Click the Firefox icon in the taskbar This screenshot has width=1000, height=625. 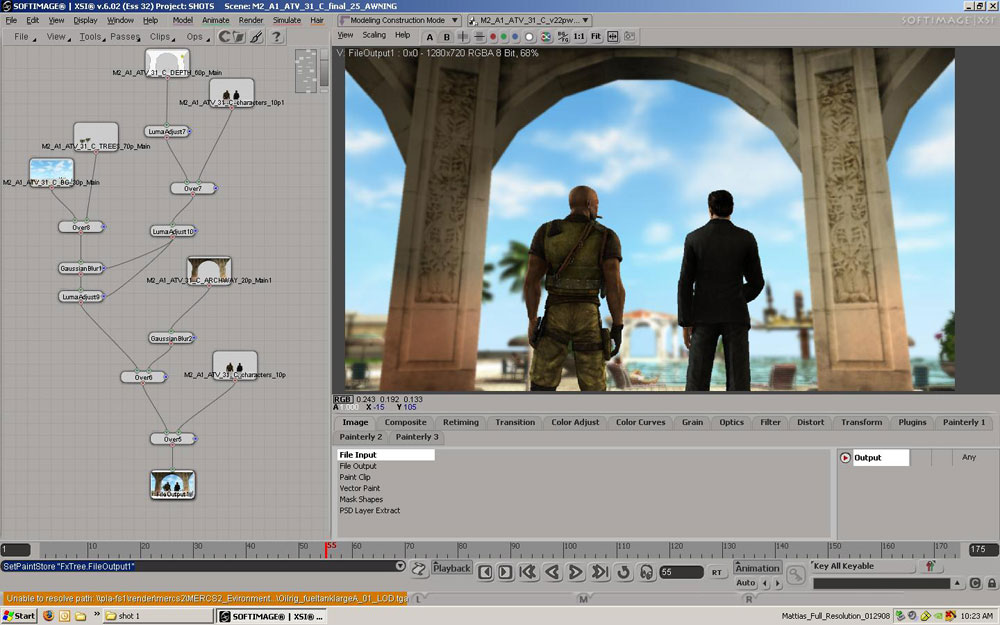48,616
